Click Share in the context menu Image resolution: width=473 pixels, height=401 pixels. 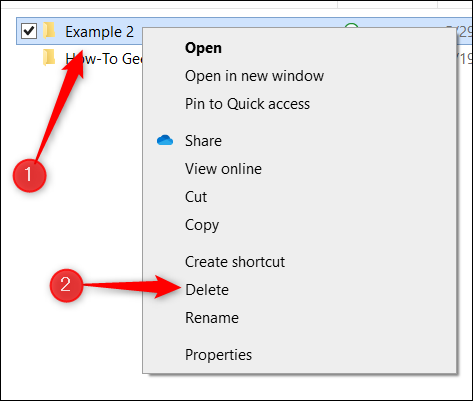(x=203, y=141)
